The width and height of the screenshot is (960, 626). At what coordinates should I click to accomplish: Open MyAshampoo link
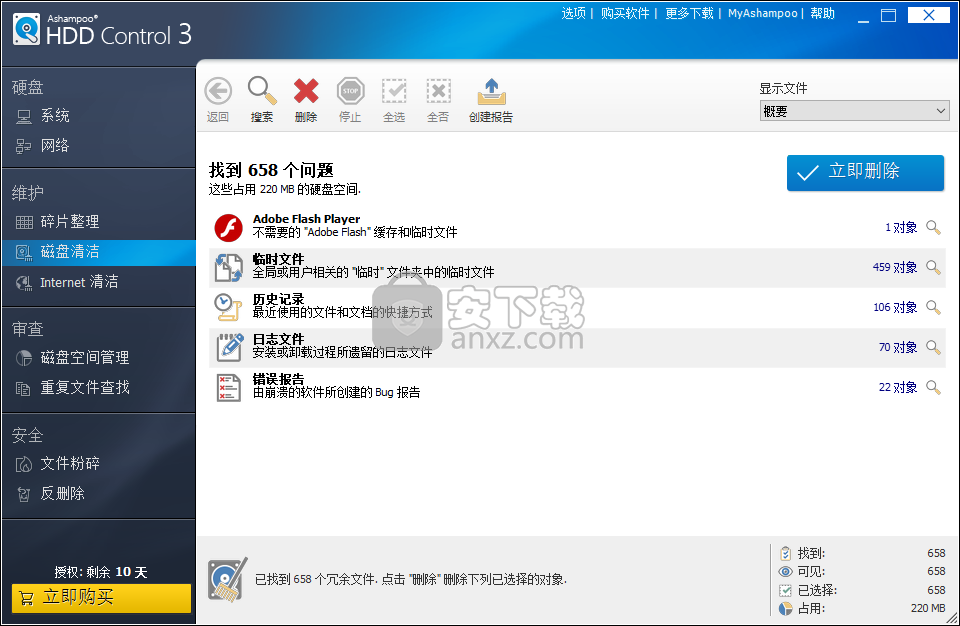click(x=763, y=13)
